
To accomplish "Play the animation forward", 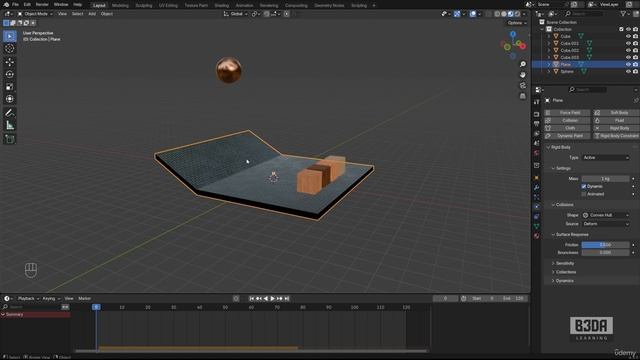I will pos(273,299).
